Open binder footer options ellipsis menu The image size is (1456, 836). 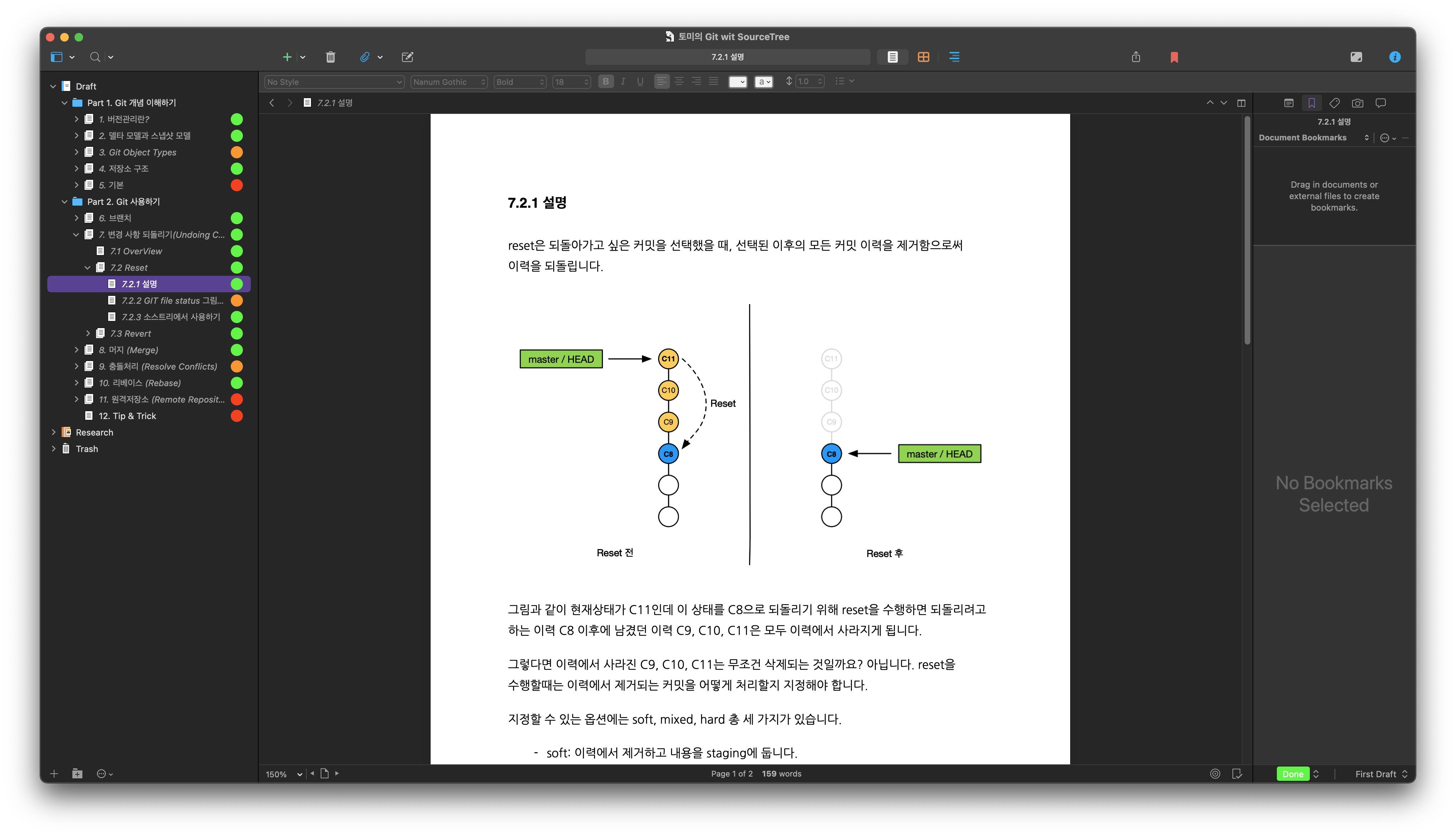(105, 774)
